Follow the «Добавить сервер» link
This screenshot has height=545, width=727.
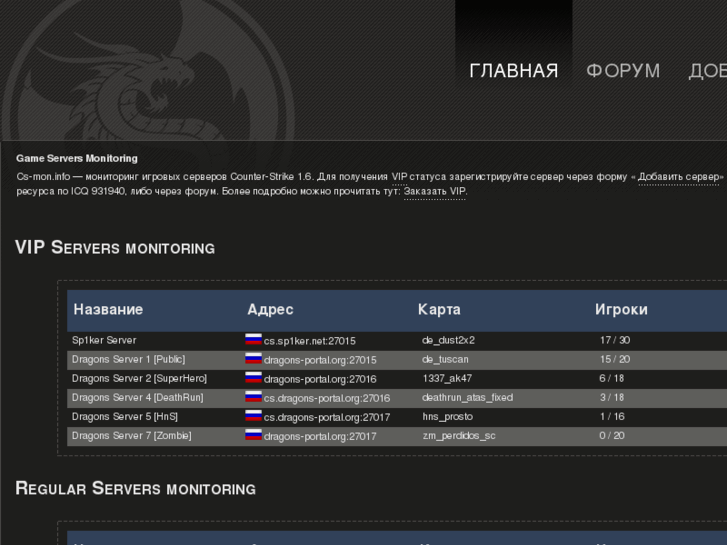tap(679, 177)
